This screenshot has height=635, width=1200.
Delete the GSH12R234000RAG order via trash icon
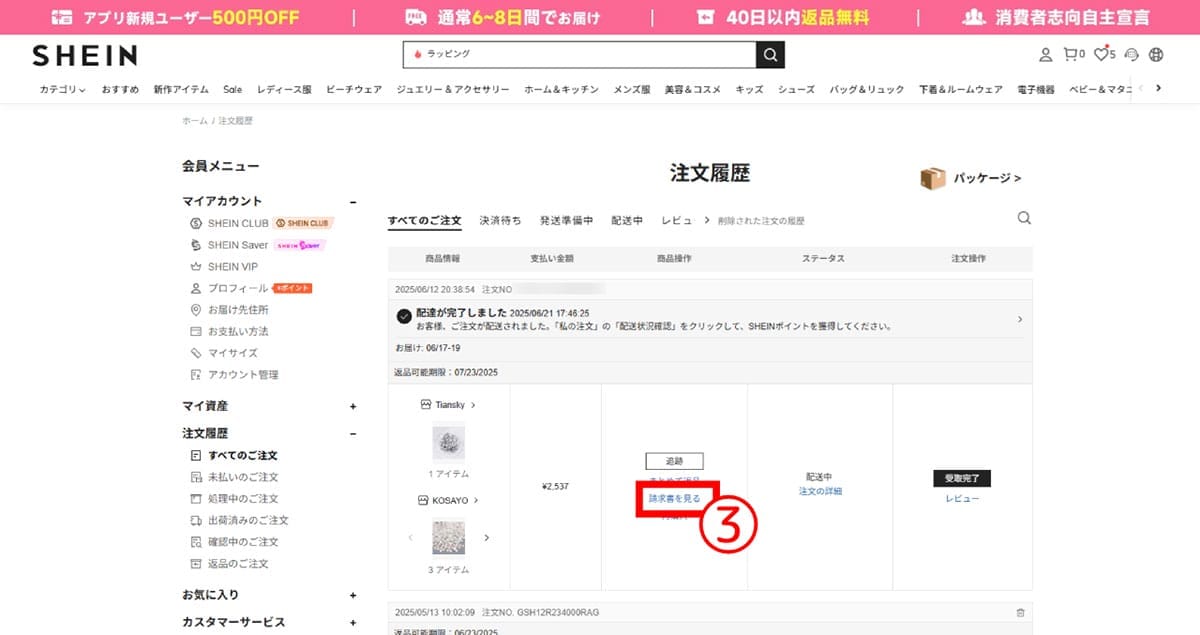tap(1020, 612)
